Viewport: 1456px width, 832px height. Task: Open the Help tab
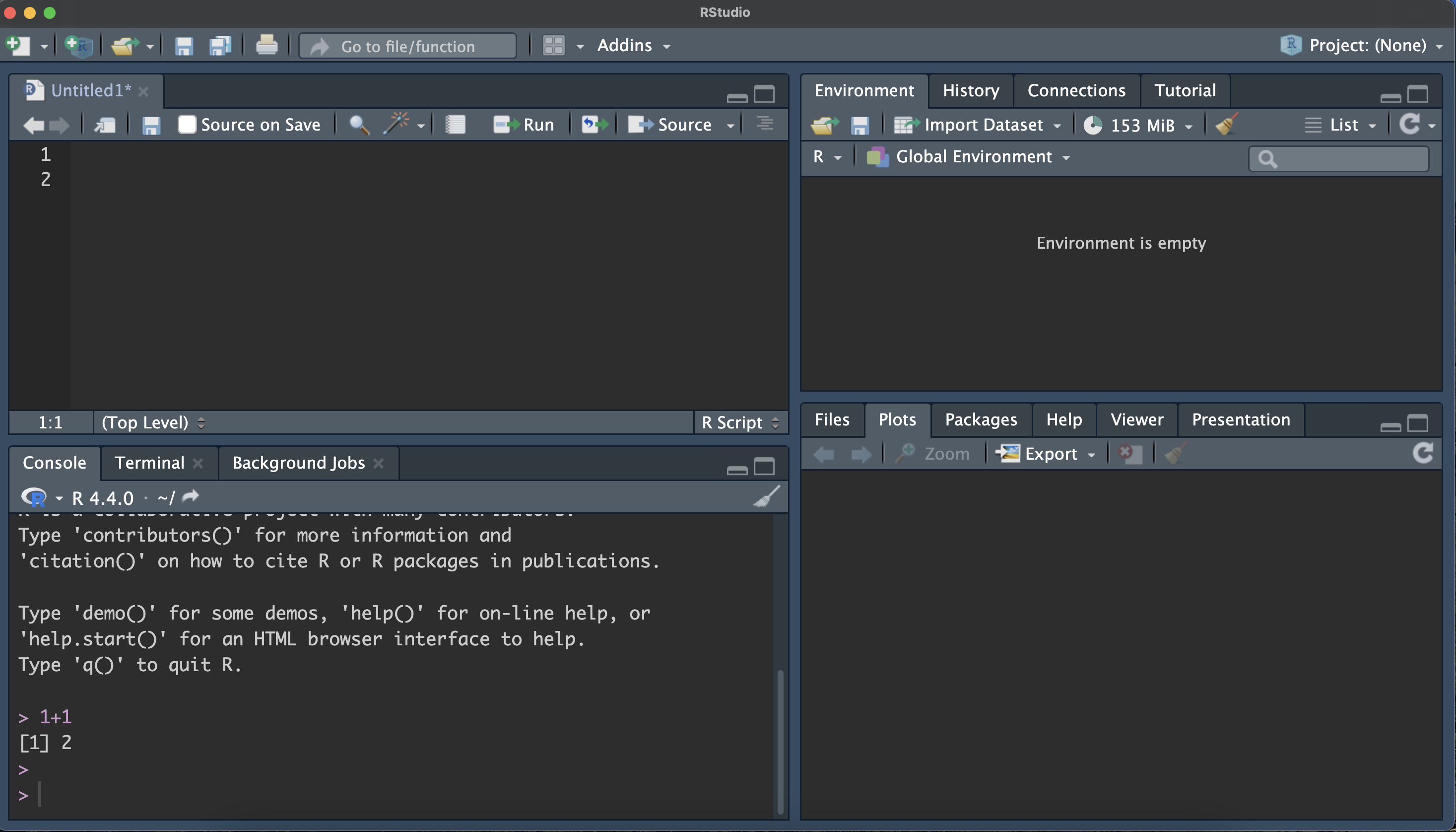click(1063, 419)
